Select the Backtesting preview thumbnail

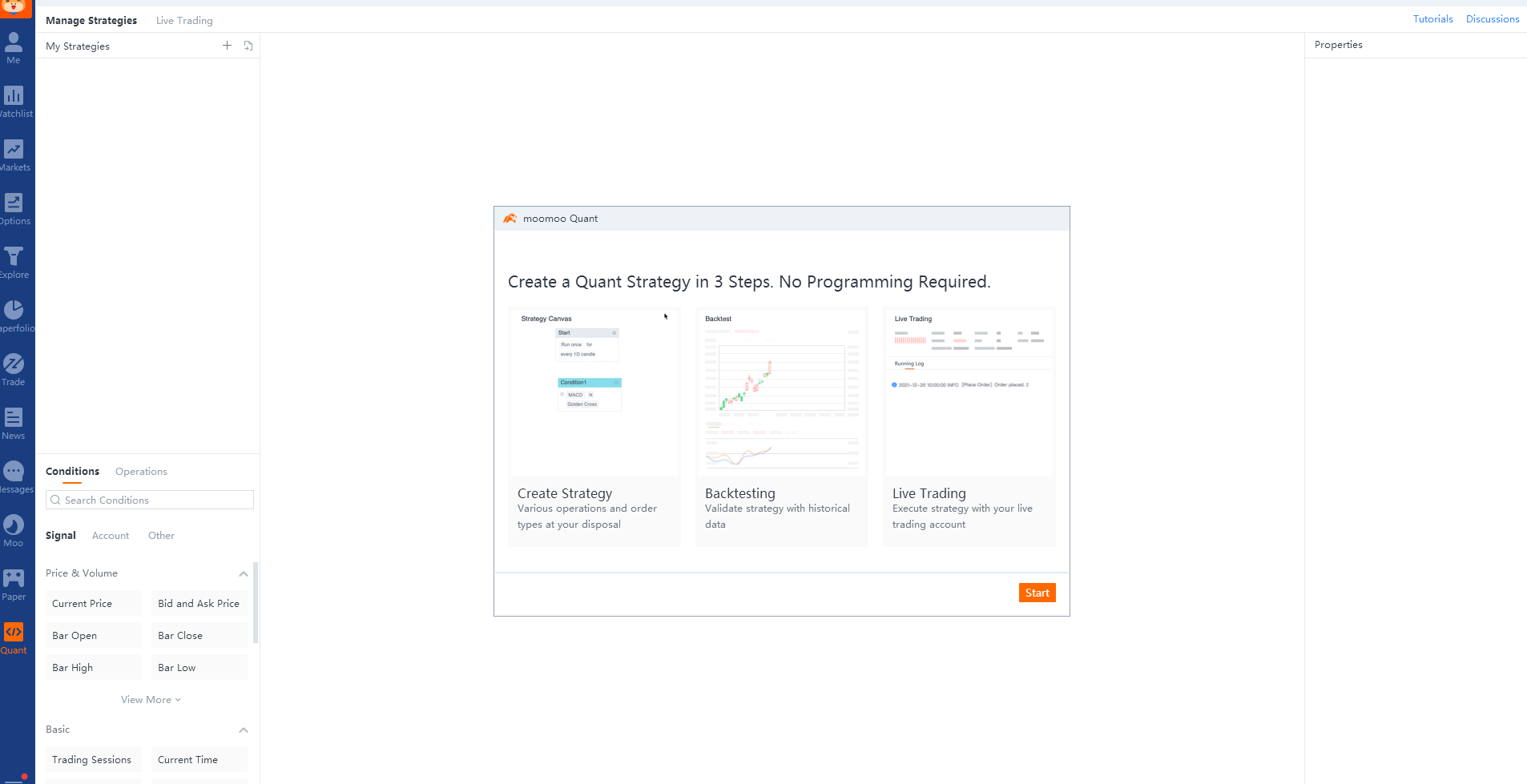pos(781,392)
